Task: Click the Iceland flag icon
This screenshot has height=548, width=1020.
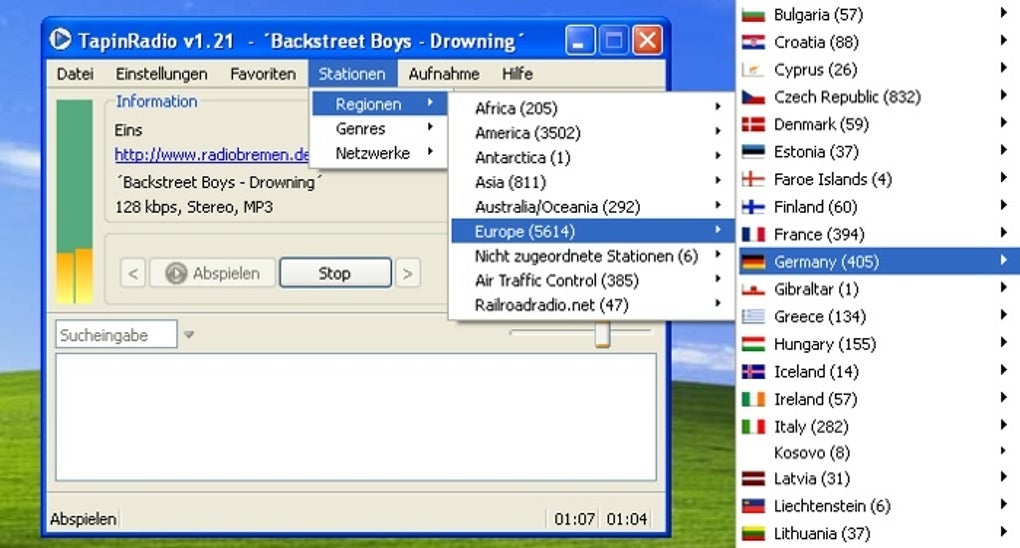Action: [x=753, y=372]
